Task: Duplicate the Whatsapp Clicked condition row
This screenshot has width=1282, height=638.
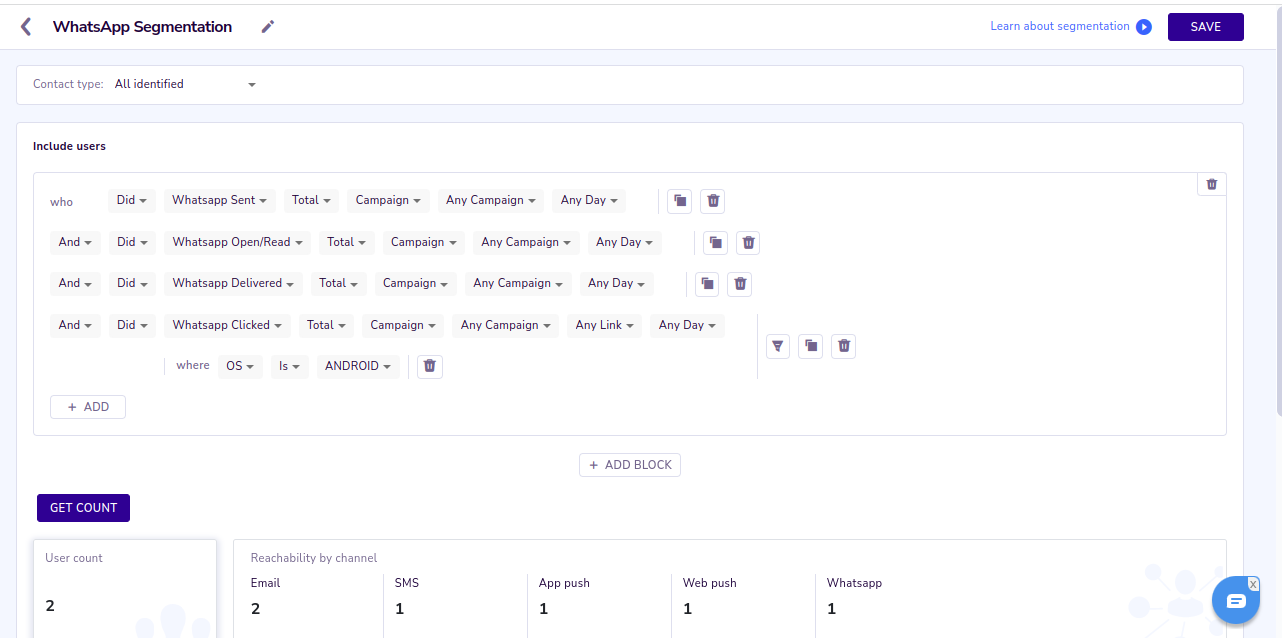Action: click(x=811, y=346)
